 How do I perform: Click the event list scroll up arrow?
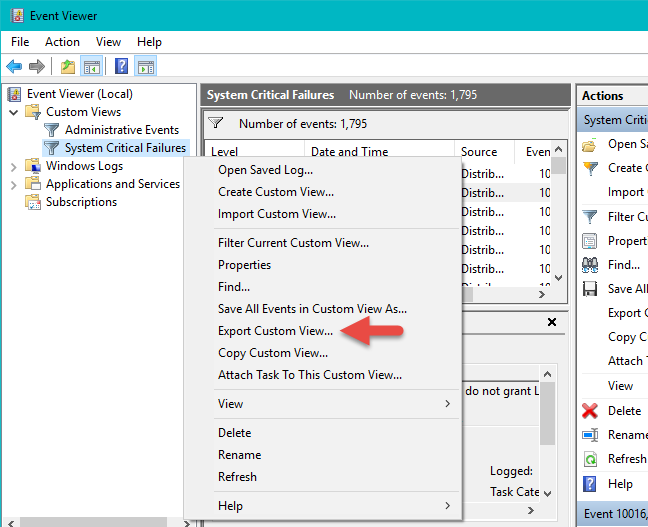coord(558,149)
